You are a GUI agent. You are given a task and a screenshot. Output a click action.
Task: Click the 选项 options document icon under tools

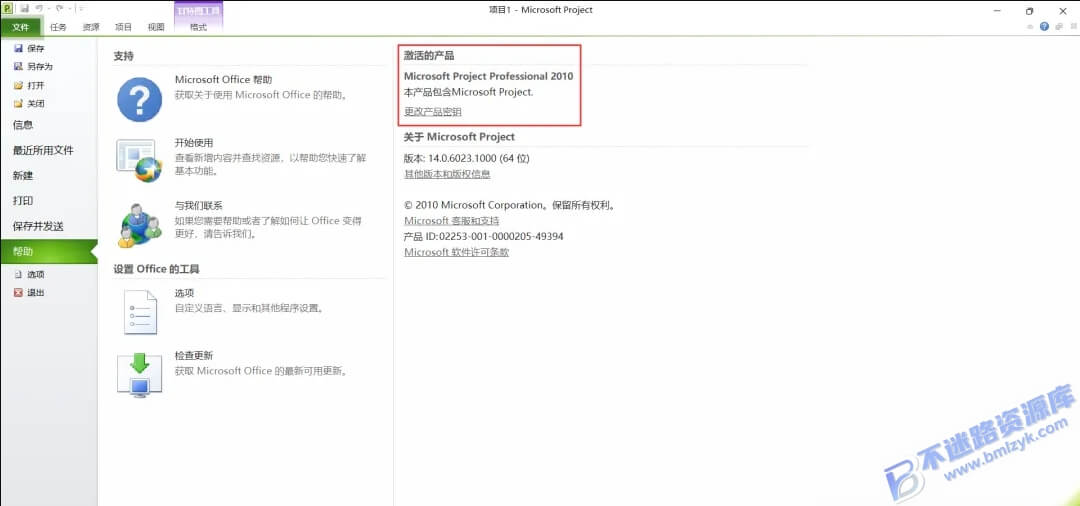tap(141, 312)
